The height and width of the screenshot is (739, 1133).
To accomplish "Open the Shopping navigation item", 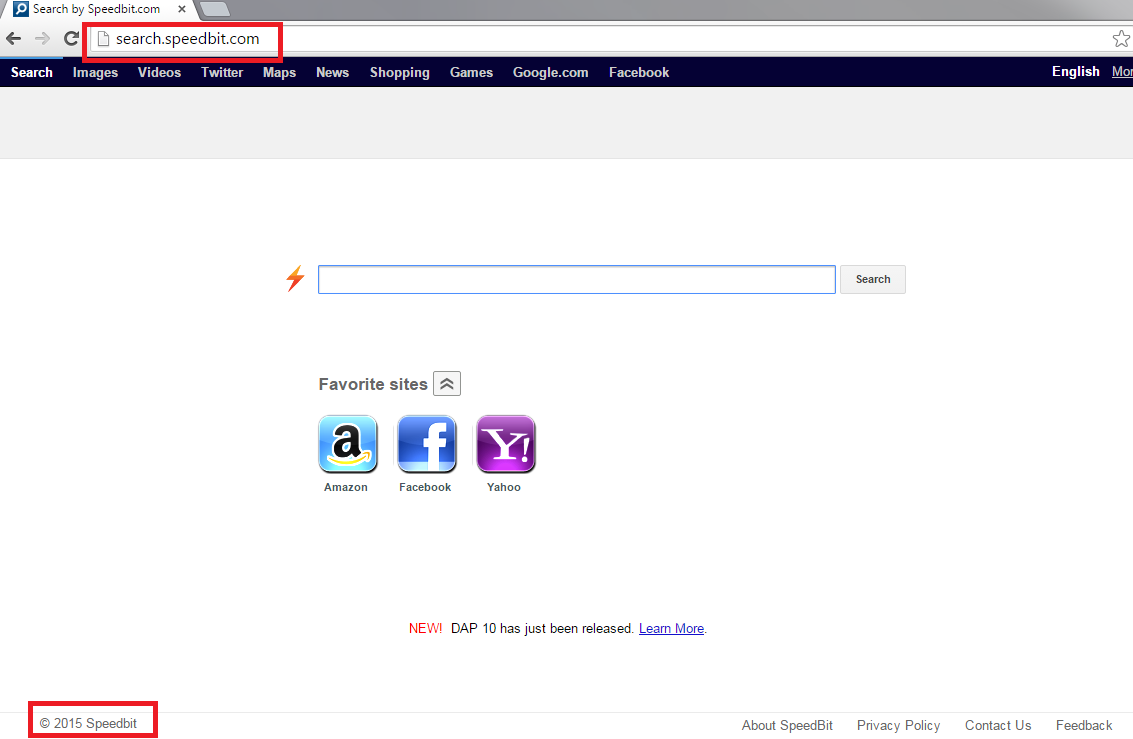I will tap(399, 72).
